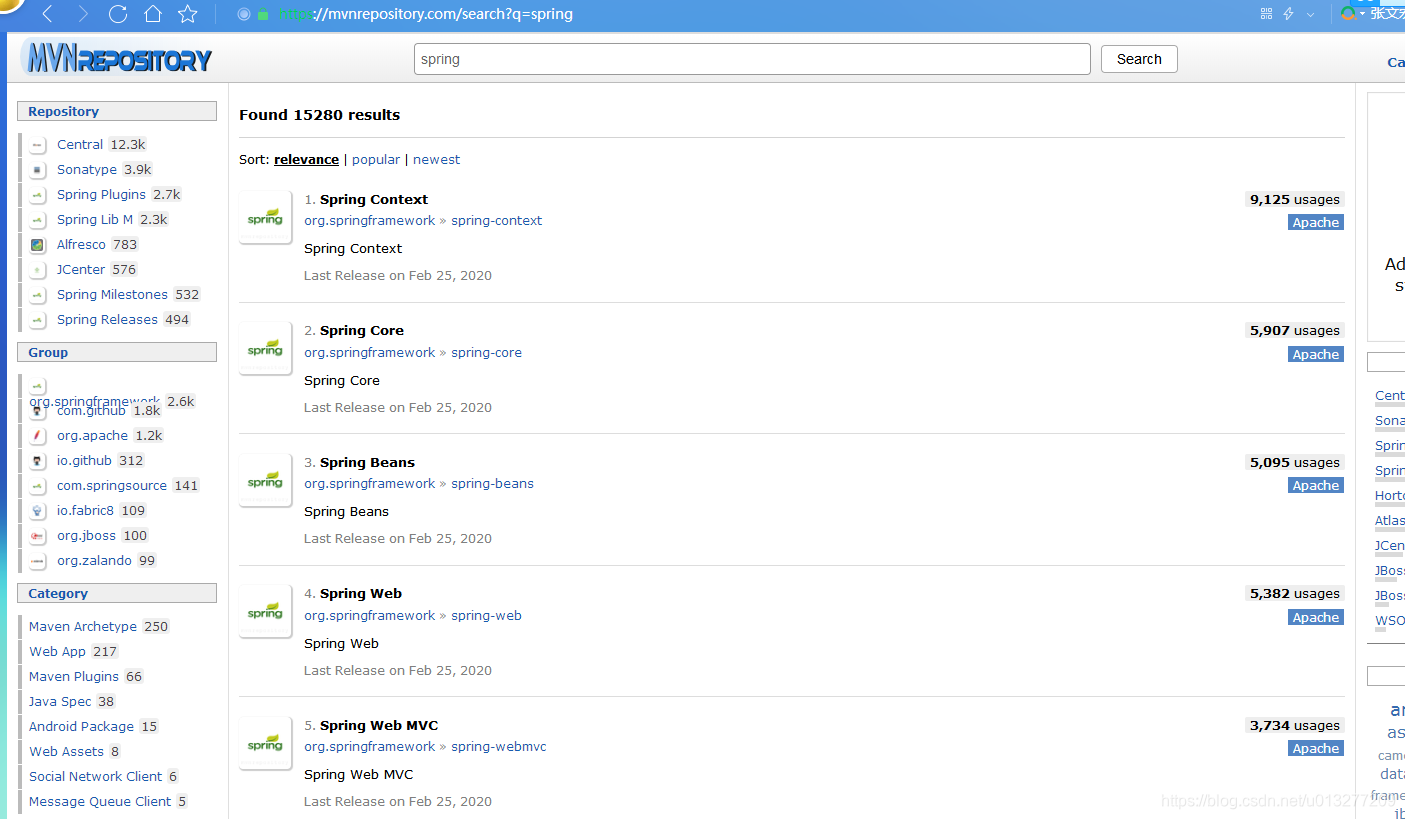Click the Central repository icon in sidebar

(37, 145)
